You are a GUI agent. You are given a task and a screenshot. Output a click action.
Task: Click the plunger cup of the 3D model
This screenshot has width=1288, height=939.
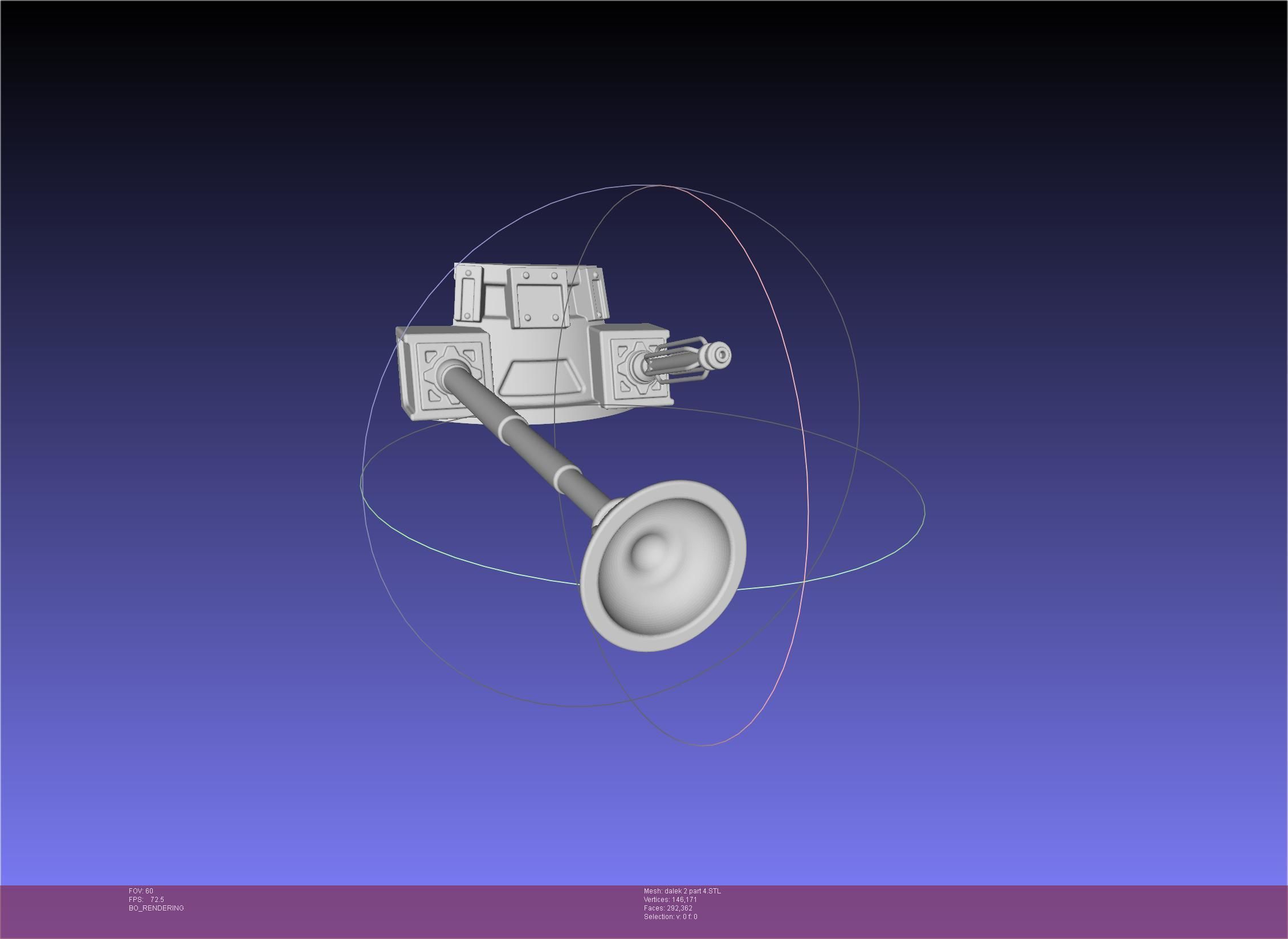coord(663,565)
